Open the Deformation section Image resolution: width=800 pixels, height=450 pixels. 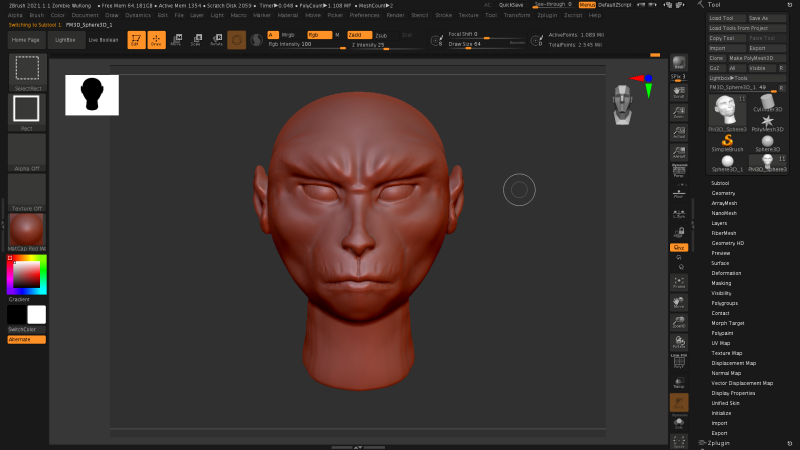click(x=726, y=273)
